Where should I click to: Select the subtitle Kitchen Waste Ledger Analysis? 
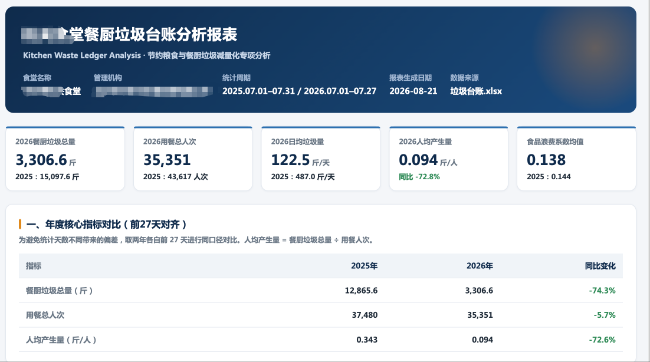[x=82, y=56]
